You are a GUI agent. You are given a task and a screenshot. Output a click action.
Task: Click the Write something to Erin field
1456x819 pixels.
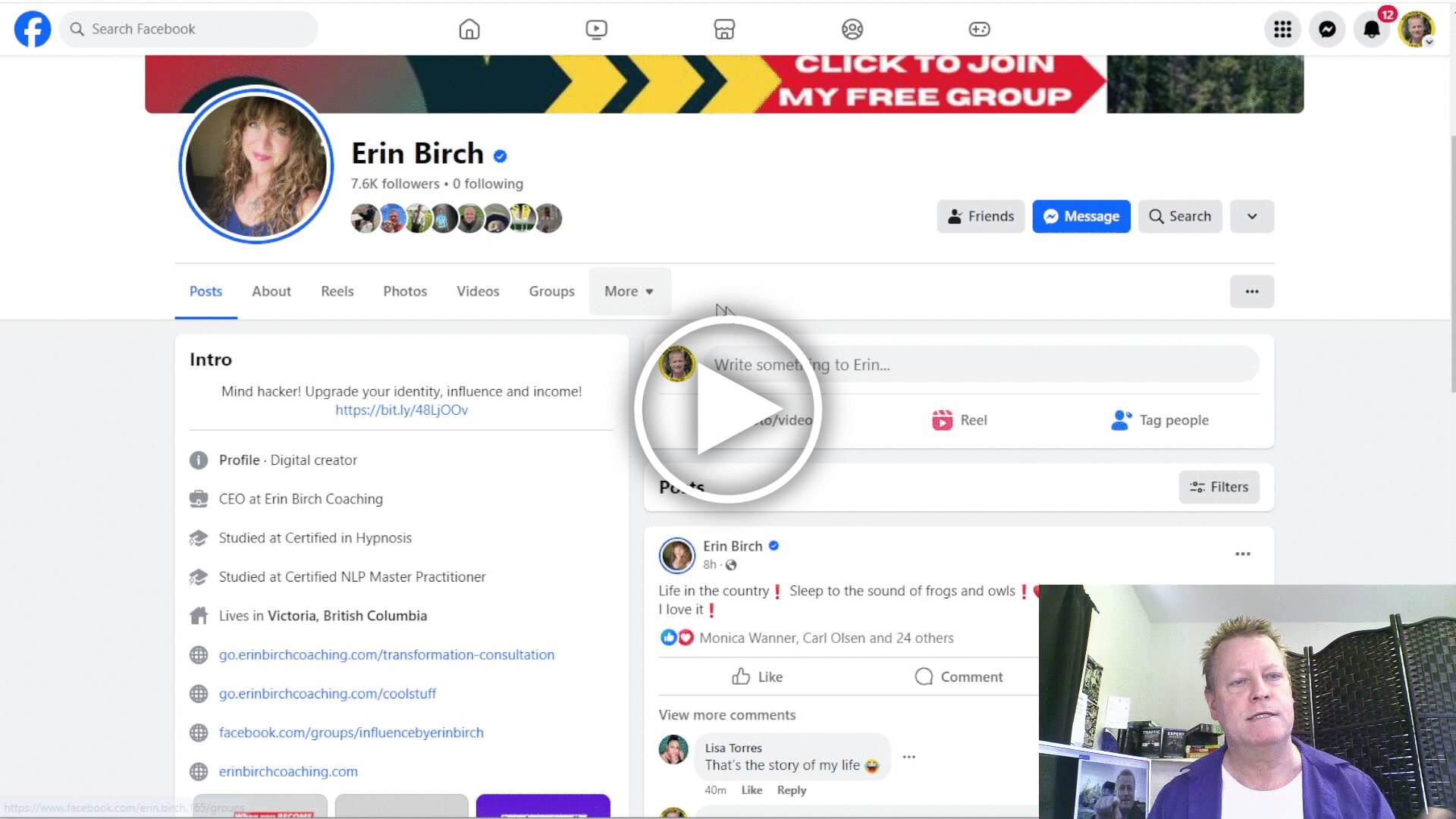coord(981,365)
